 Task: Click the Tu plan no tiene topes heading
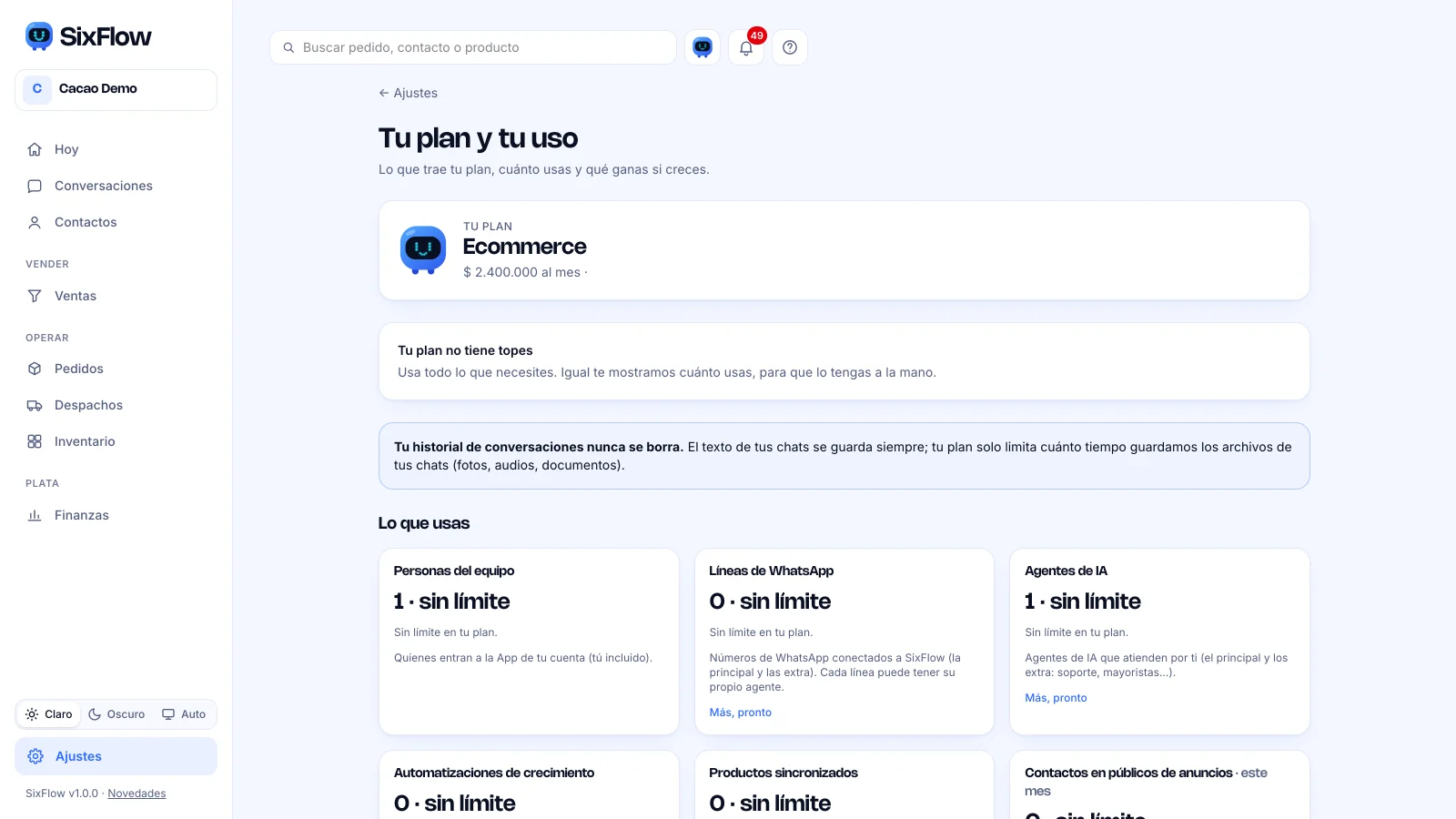pyautogui.click(x=465, y=350)
